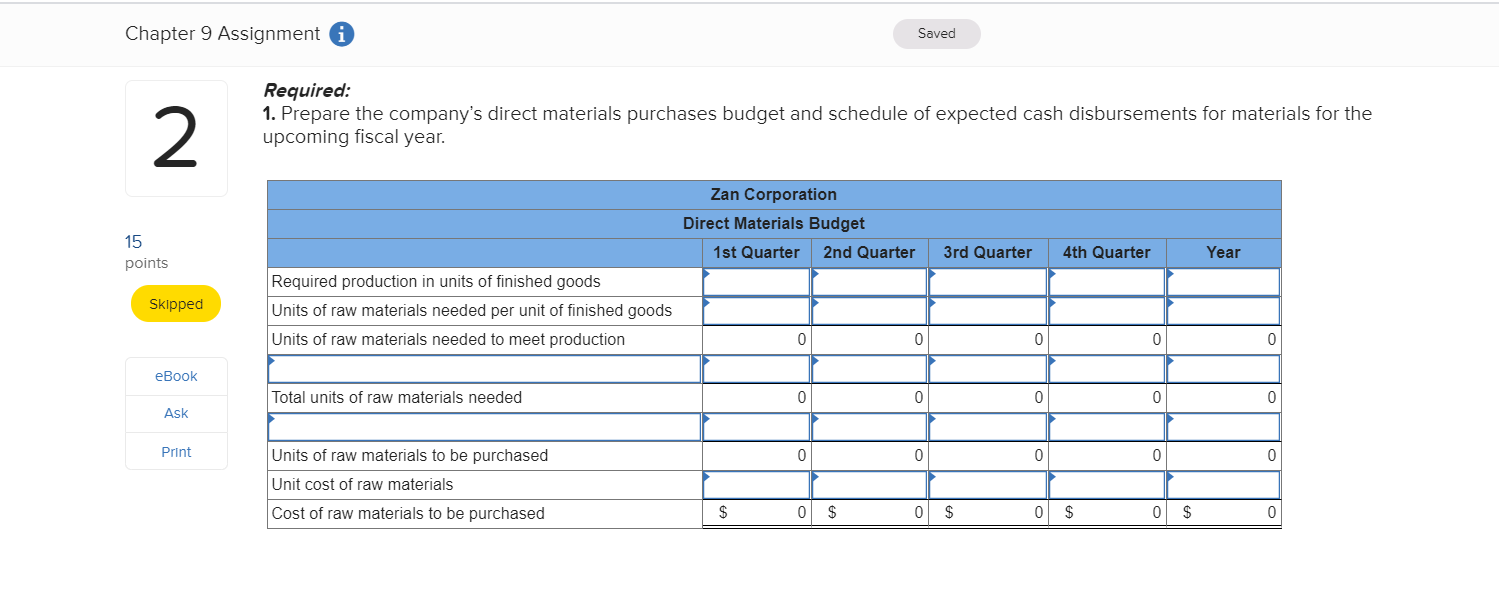Click the Saved status pill
The width and height of the screenshot is (1499, 601).
pos(937,34)
